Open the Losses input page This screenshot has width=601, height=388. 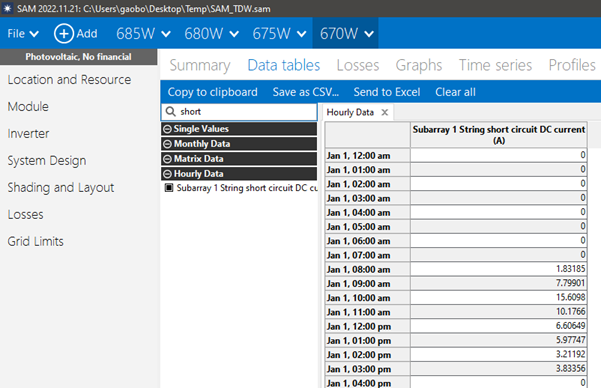pyautogui.click(x=25, y=215)
